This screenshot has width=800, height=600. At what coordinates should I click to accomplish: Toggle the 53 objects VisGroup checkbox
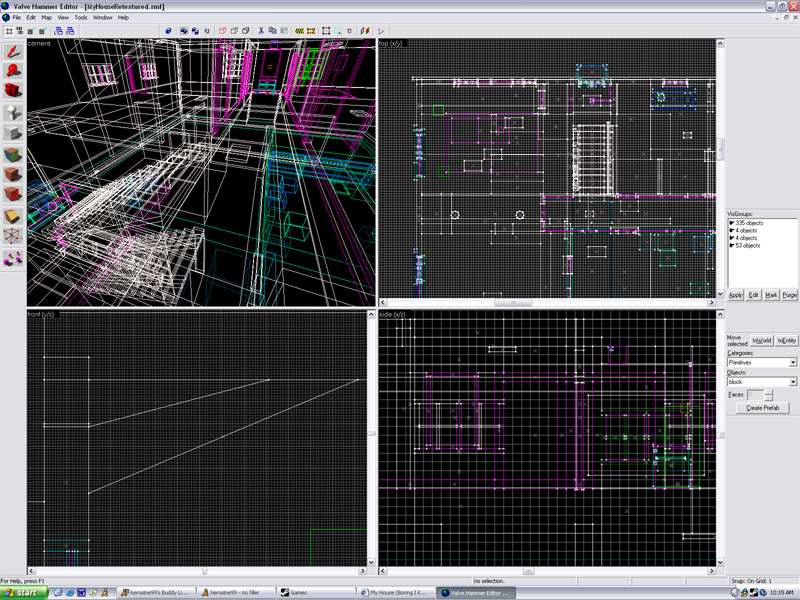point(732,245)
